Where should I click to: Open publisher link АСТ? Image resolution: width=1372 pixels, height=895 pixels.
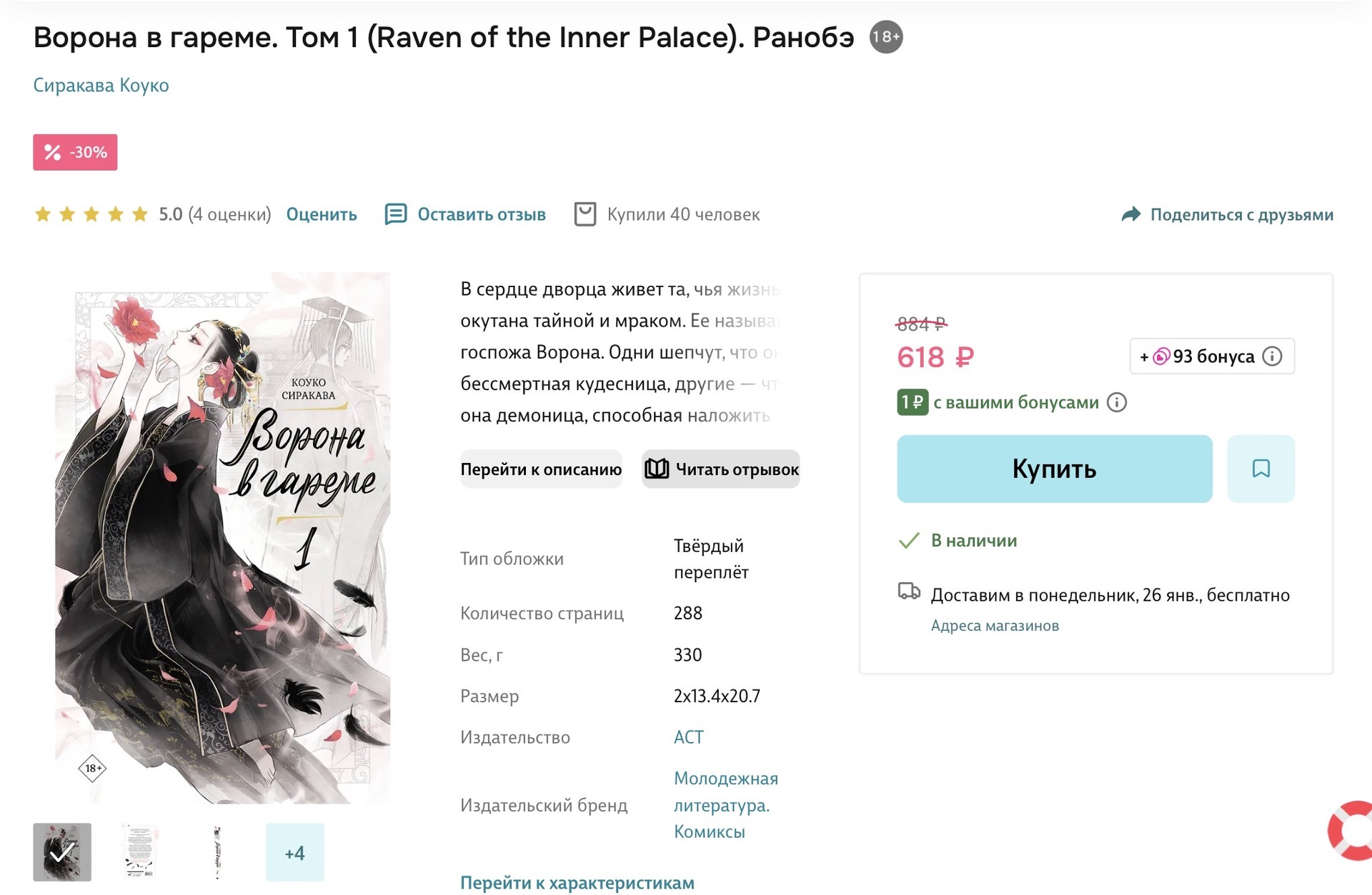pos(688,737)
